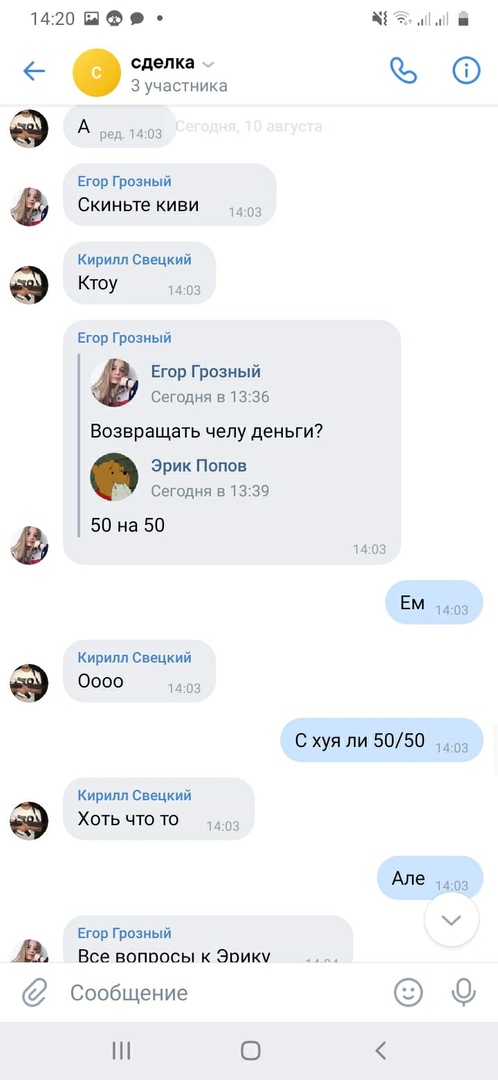Start a call with the phone icon
Screen dimensions: 498x1080
point(403,70)
